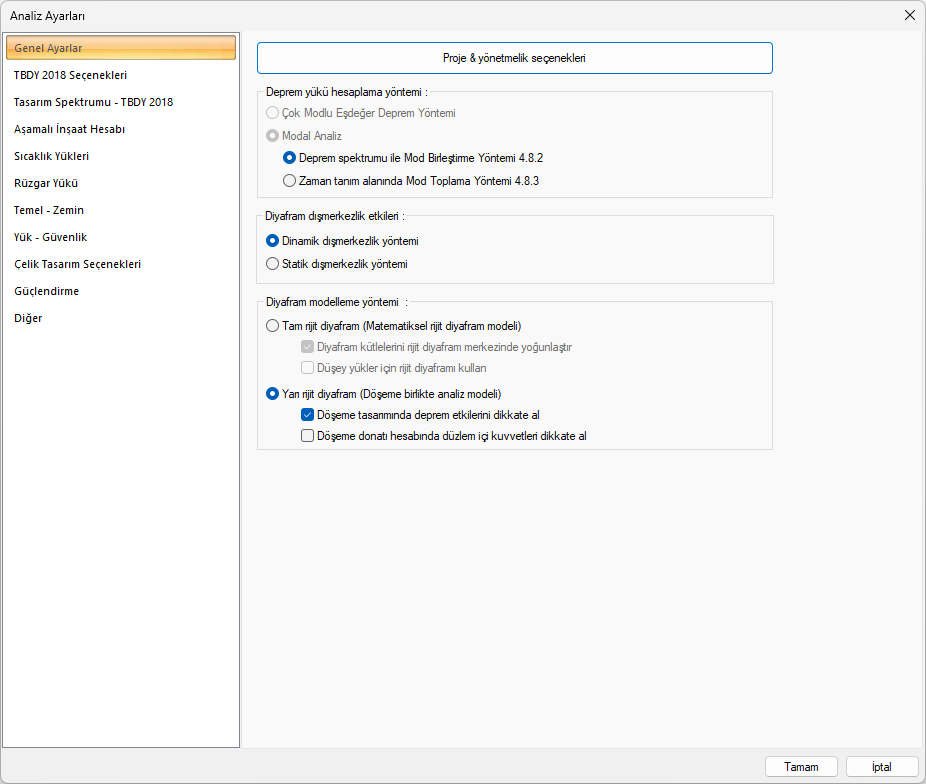Viewport: 926px width, 784px height.
Task: Select Statik dışmerkezlik yöntemi option
Action: coord(273,264)
